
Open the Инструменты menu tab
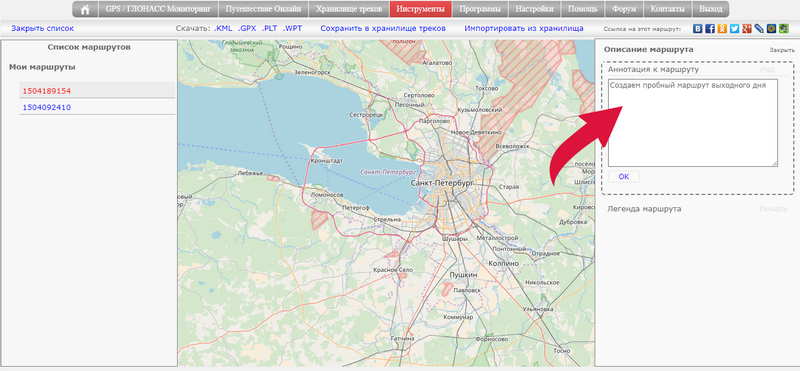click(x=420, y=9)
